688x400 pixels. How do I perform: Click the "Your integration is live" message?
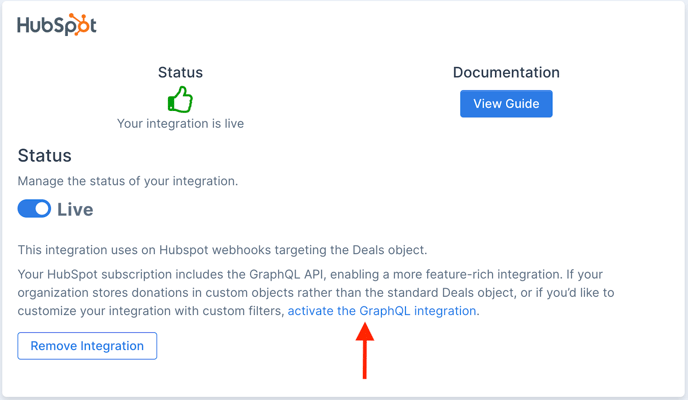[x=180, y=124]
